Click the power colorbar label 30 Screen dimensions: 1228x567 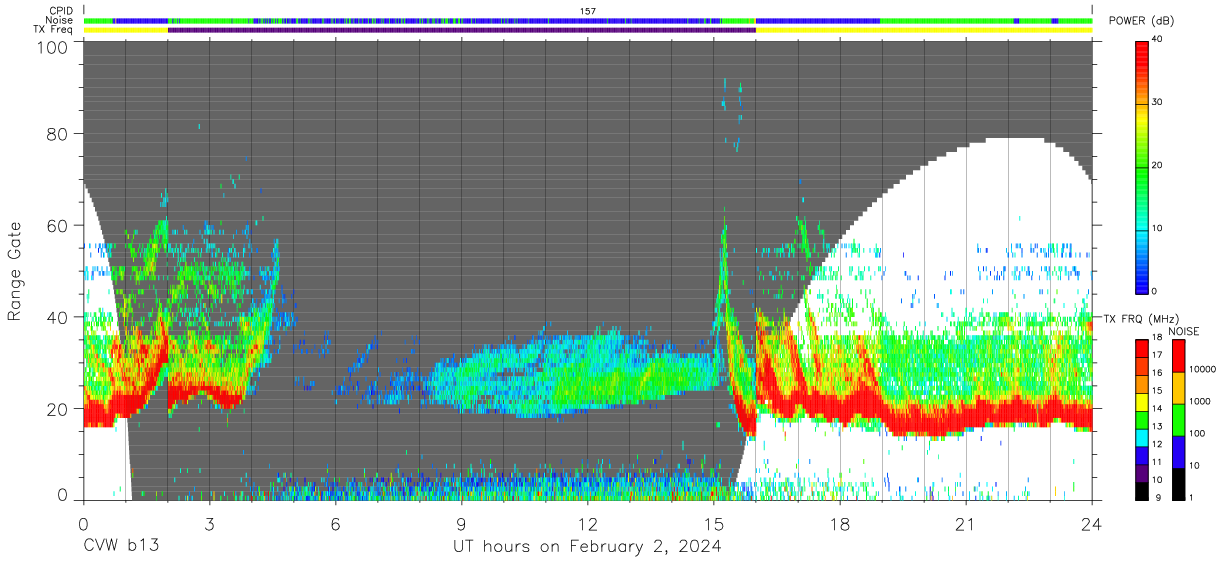(x=1156, y=102)
